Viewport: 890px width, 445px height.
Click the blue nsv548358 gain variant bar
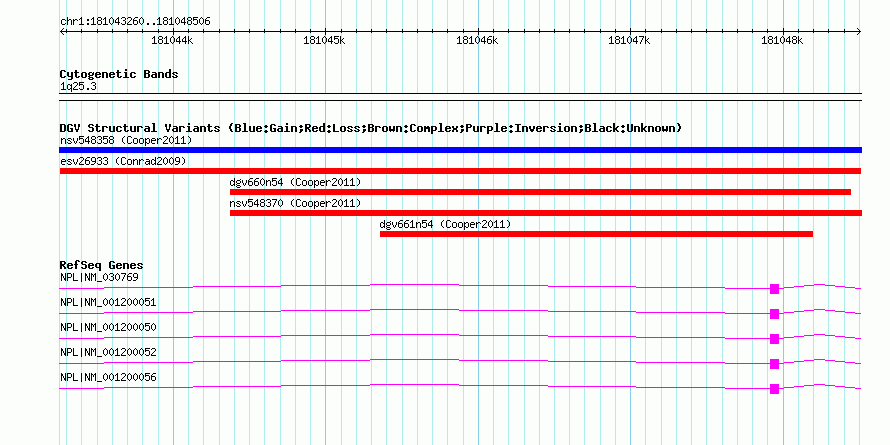click(x=460, y=150)
